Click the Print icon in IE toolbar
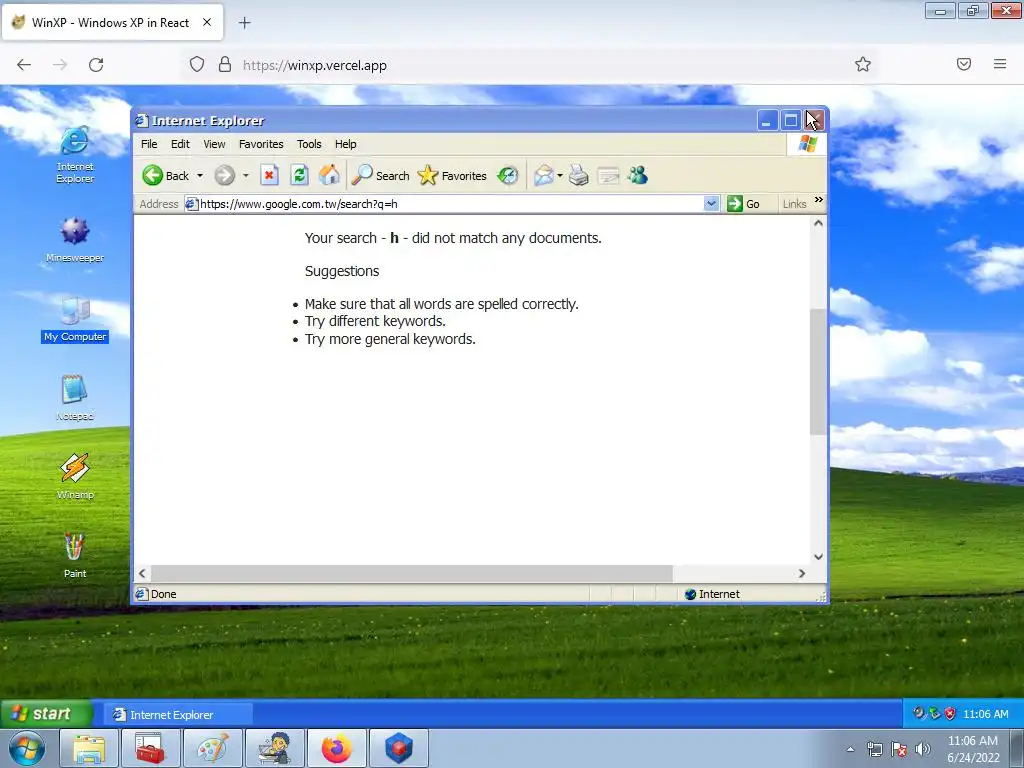The width and height of the screenshot is (1024, 768). (579, 175)
